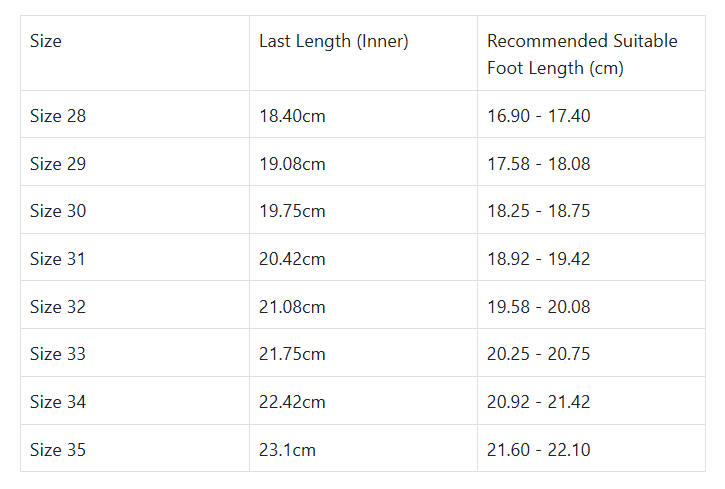Click the 18.40cm last length cell
Viewport: 725px width, 489px height.
(x=292, y=116)
